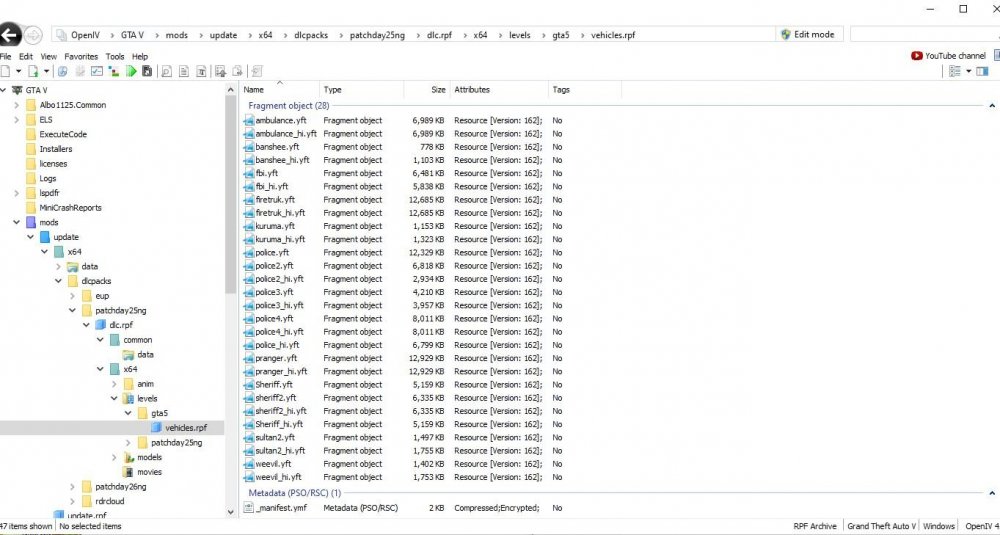The height and width of the screenshot is (535, 1000).
Task: Select the firetruk.yft file icon
Action: pyautogui.click(x=249, y=200)
